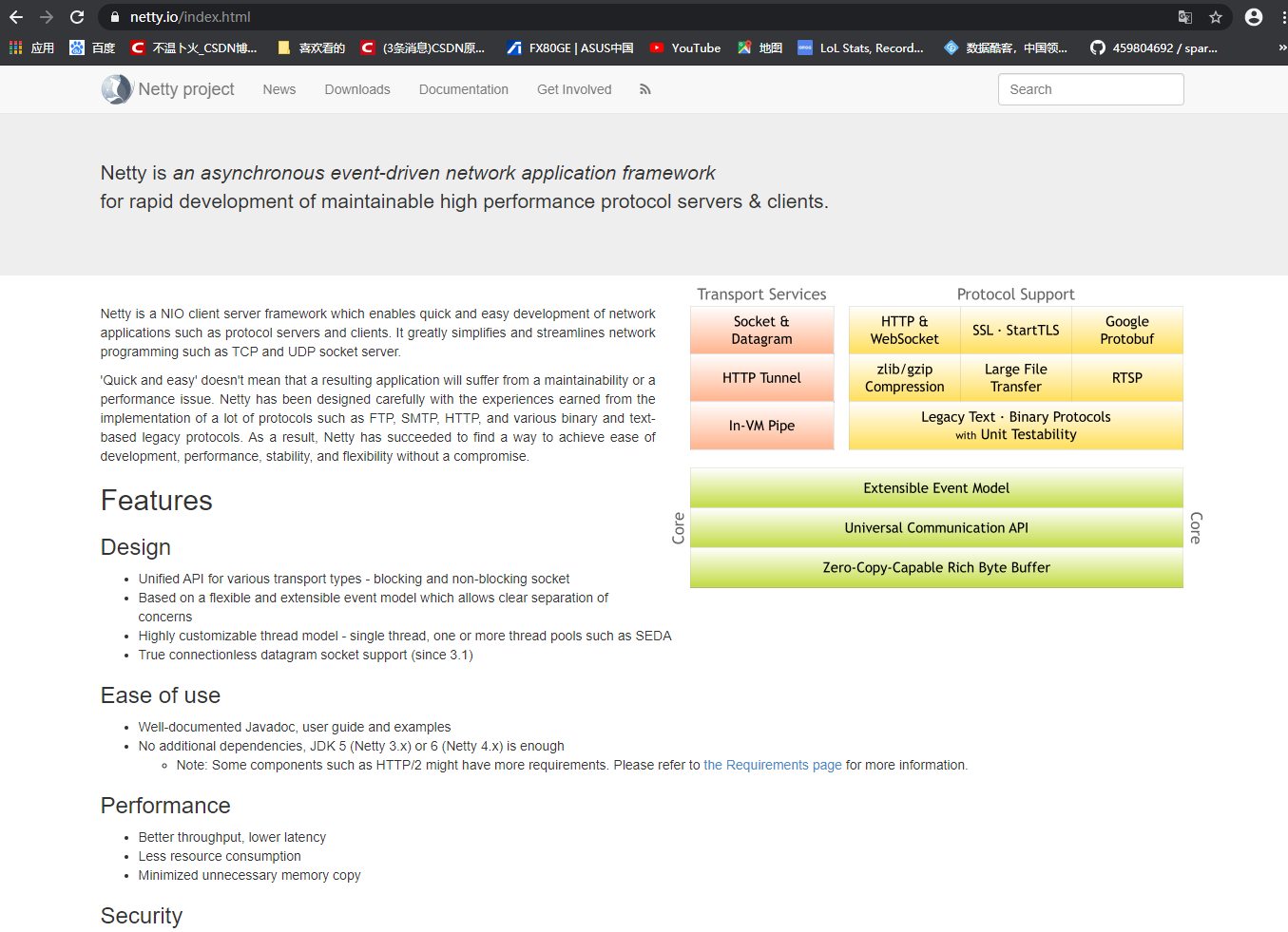
Task: Click the Extensible Event Model bar
Action: click(x=936, y=488)
